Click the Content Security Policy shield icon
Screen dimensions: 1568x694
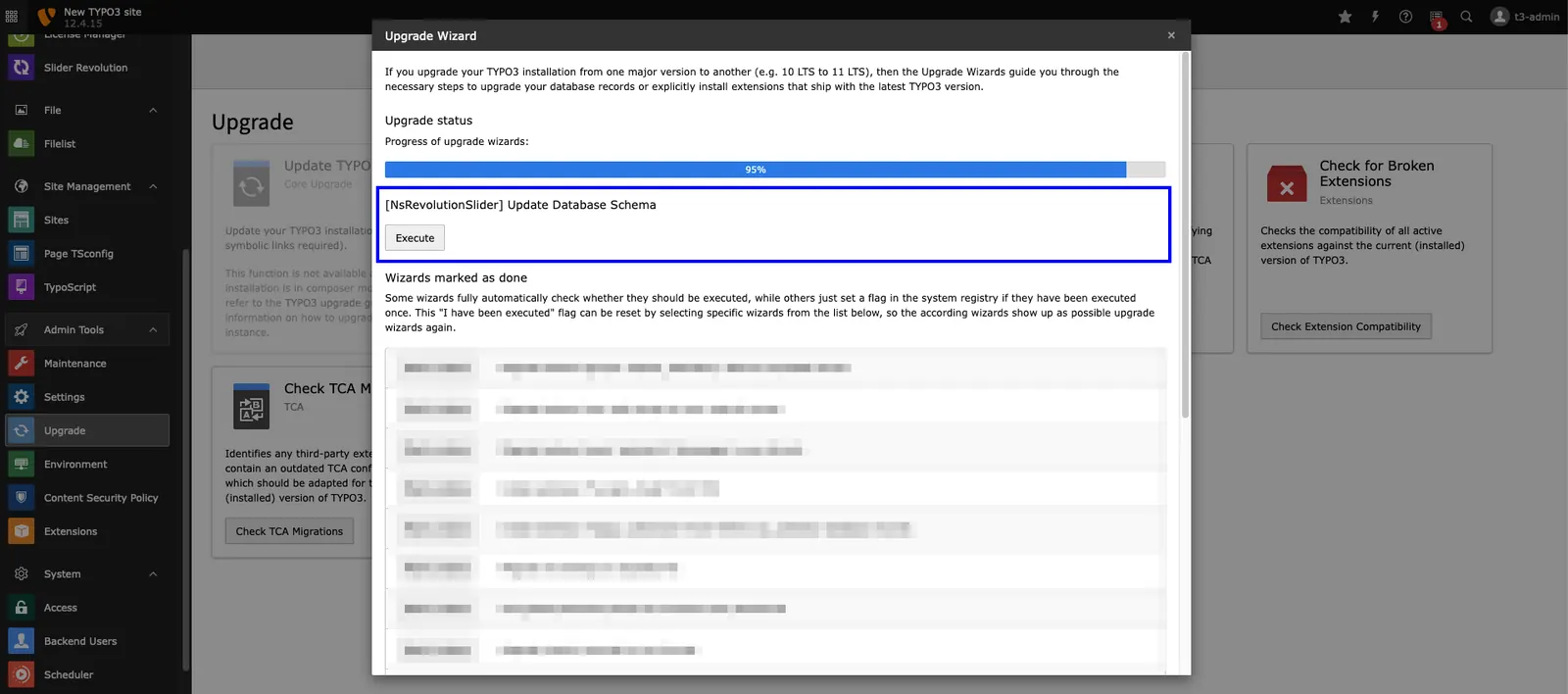coord(22,498)
